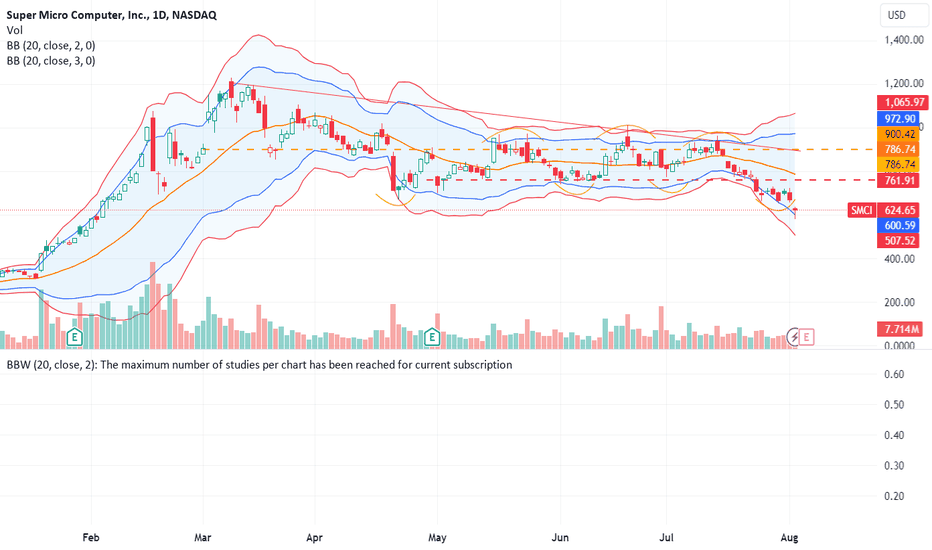Viewport: 932px width, 550px height.
Task: Click the 200.00 price axis value
Action: (x=900, y=302)
